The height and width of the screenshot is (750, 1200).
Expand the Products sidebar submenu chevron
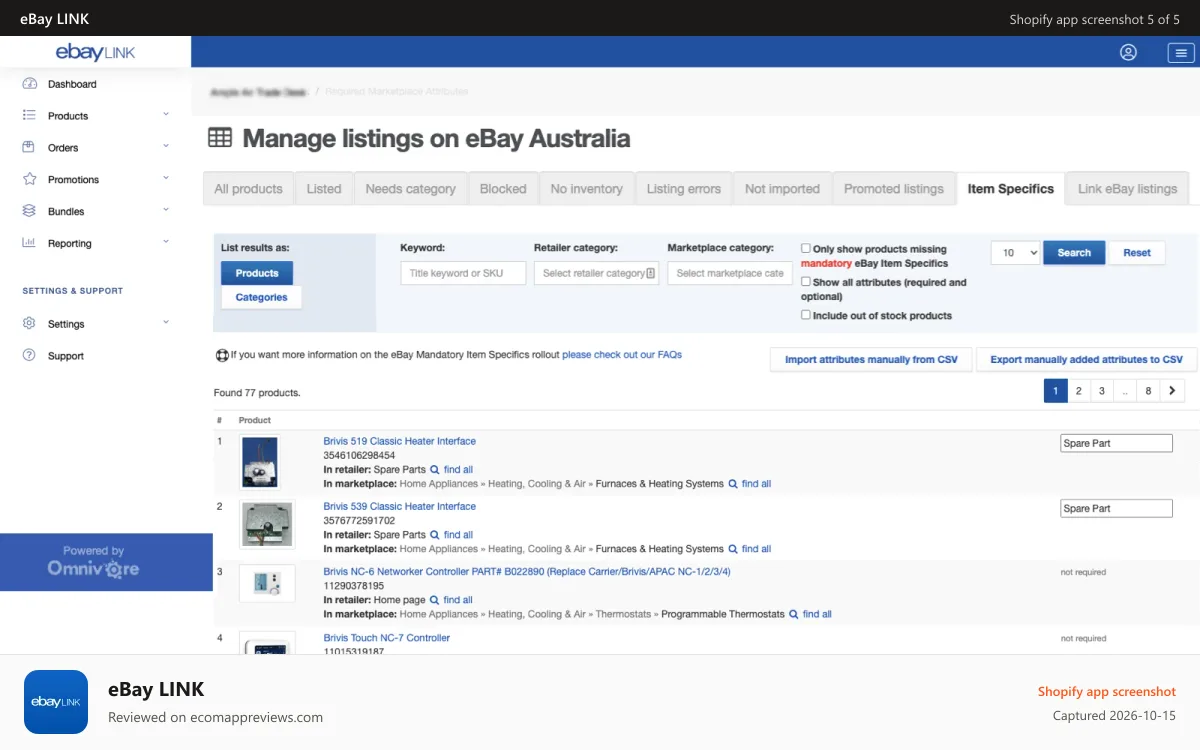click(166, 115)
